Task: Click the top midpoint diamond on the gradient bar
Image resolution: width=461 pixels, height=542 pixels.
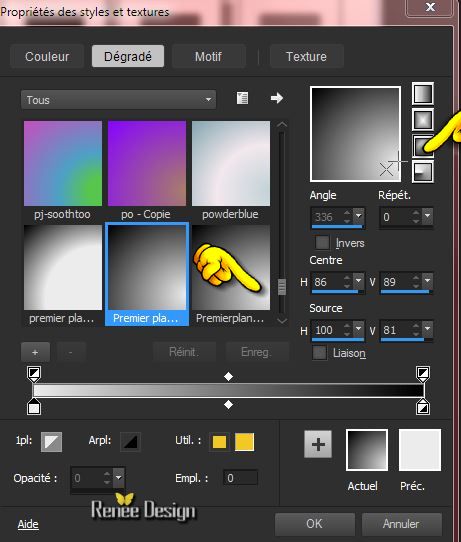Action: [x=228, y=376]
